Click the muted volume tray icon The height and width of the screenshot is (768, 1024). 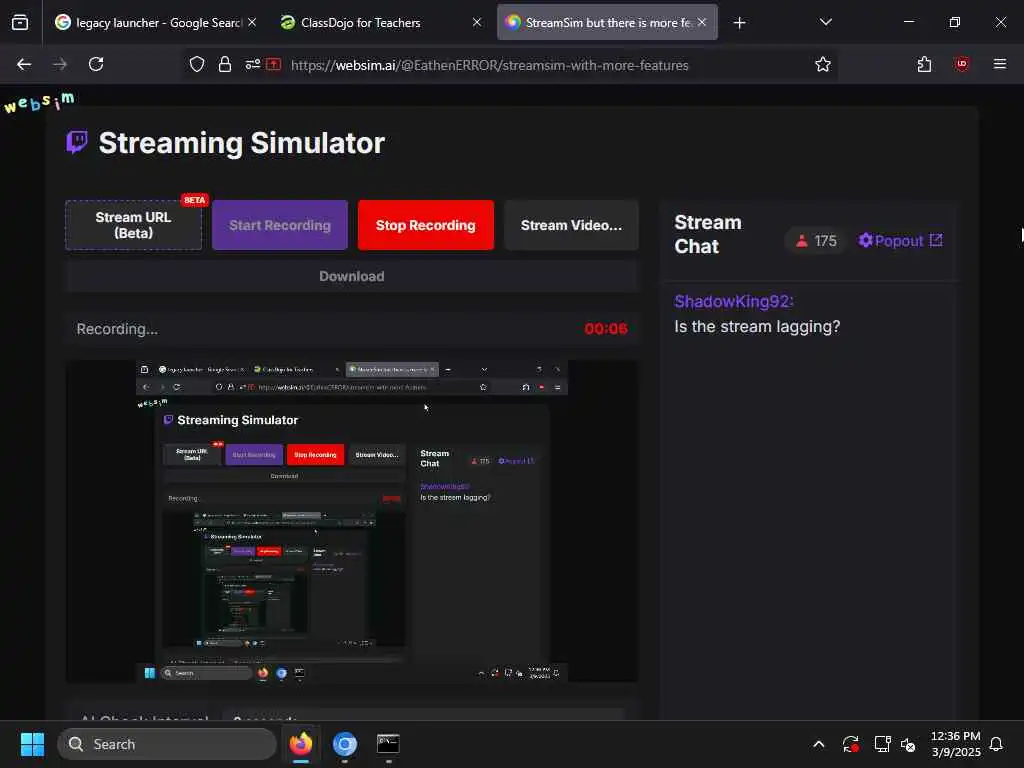[x=908, y=744]
